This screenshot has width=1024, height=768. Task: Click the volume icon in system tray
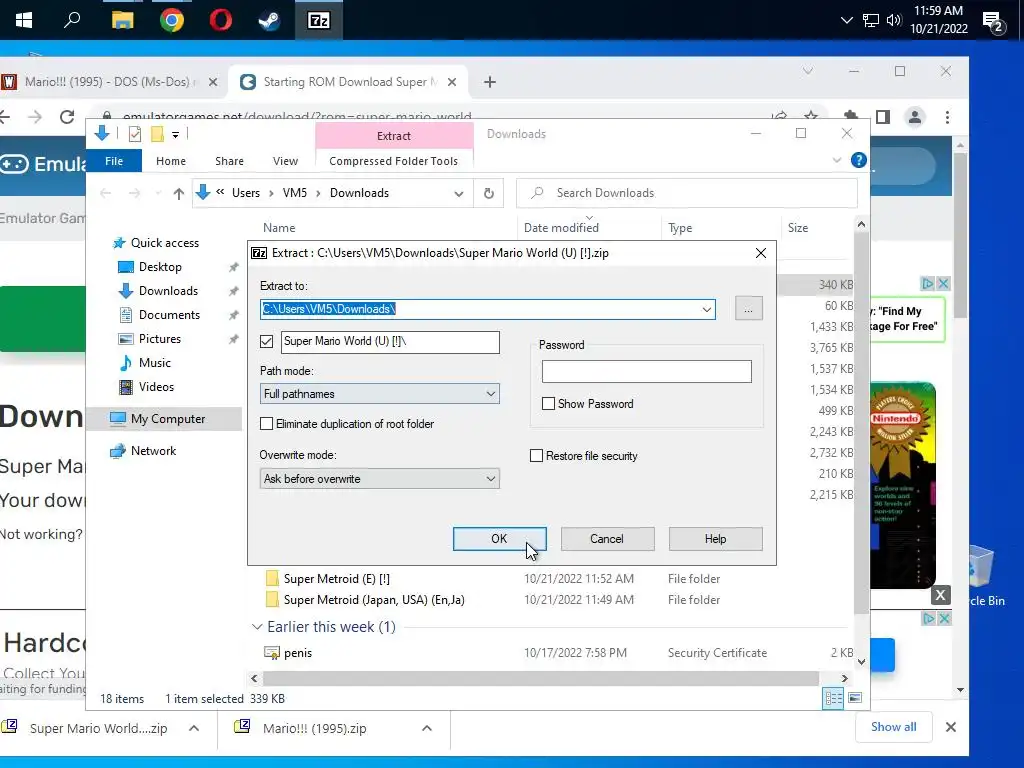tap(893, 20)
